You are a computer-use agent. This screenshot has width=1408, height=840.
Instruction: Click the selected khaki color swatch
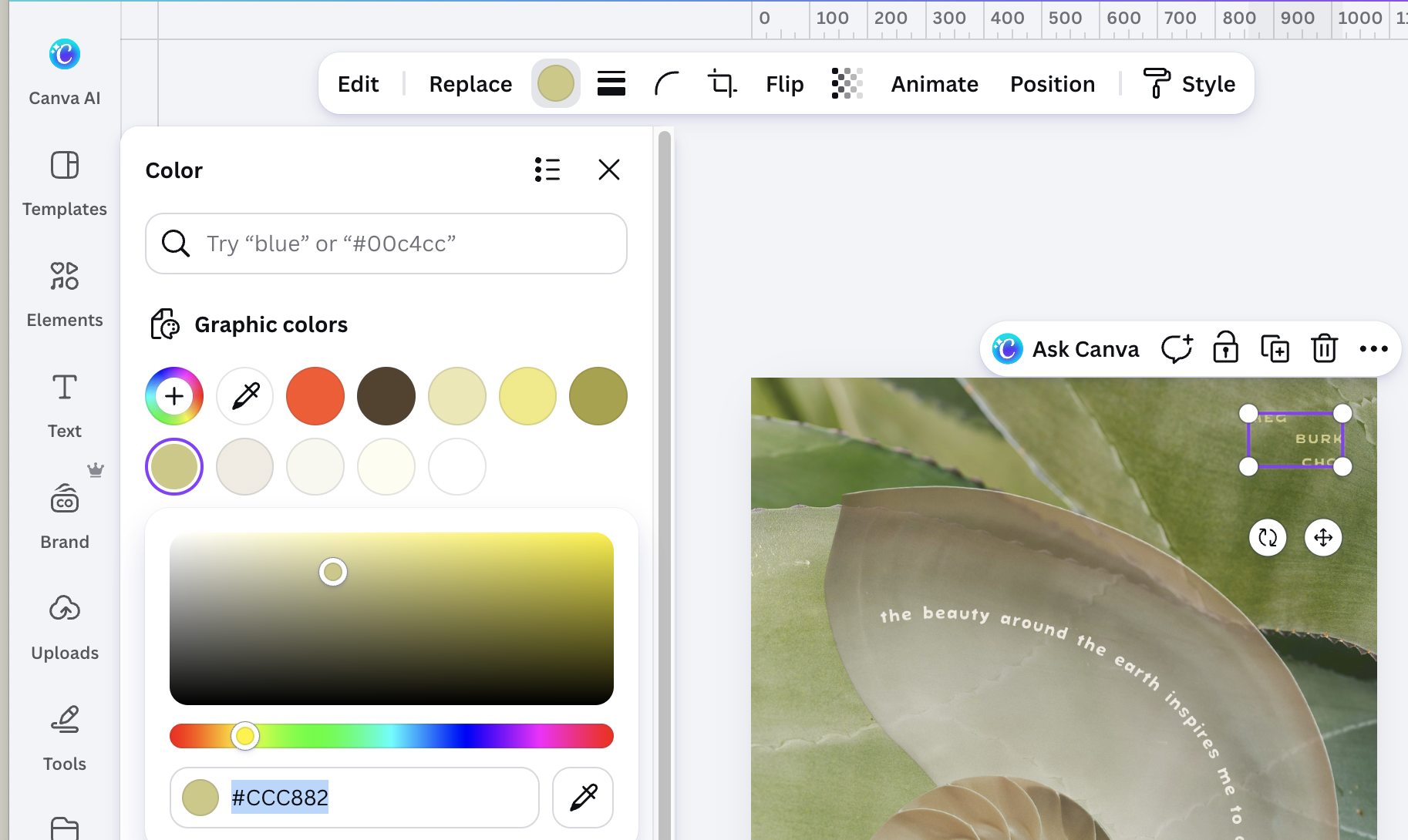tap(174, 467)
